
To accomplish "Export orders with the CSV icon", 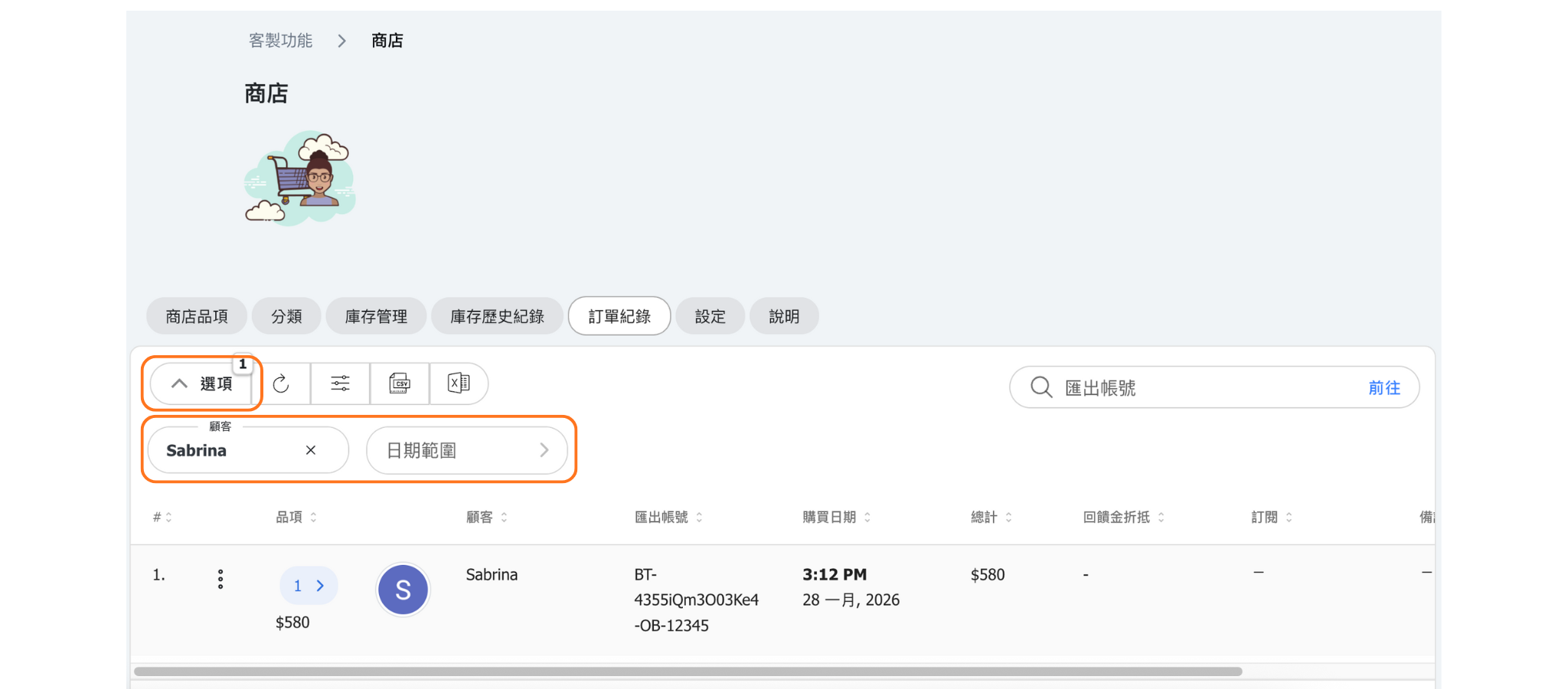I will 399,384.
